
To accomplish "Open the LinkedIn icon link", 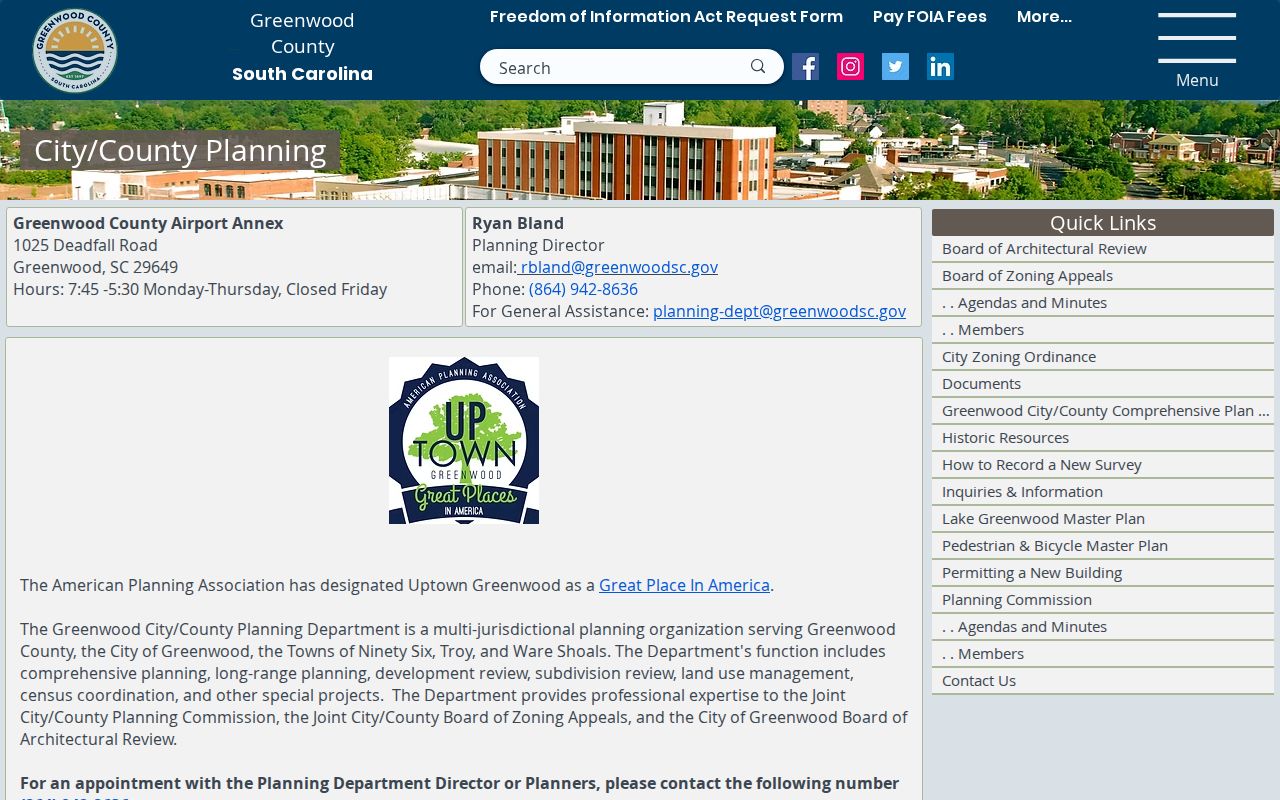I will (x=940, y=67).
